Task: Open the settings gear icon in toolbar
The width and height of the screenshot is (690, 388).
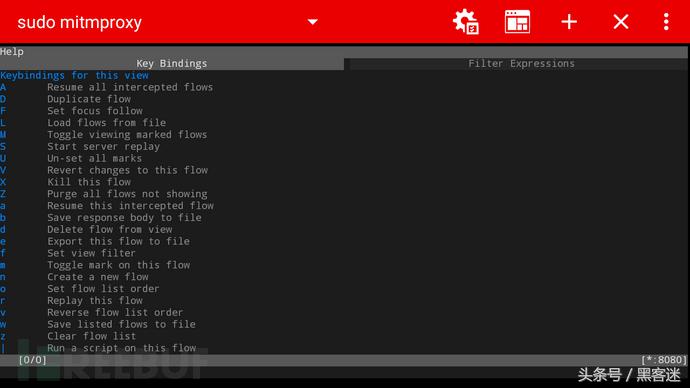Action: coord(466,22)
